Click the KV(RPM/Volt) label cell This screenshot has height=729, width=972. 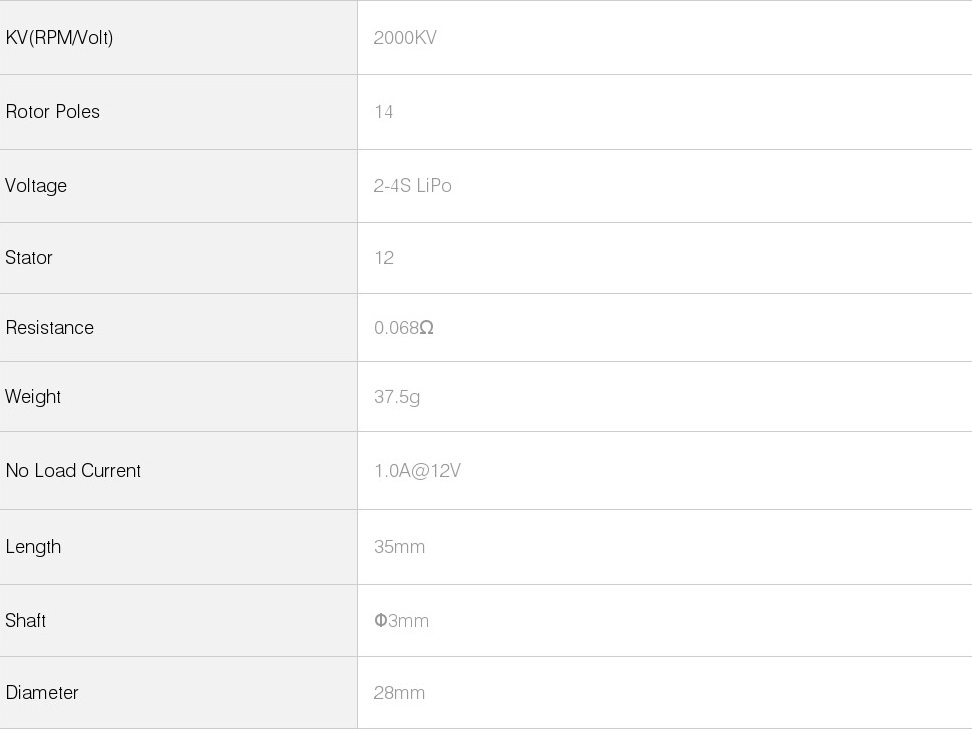59,38
